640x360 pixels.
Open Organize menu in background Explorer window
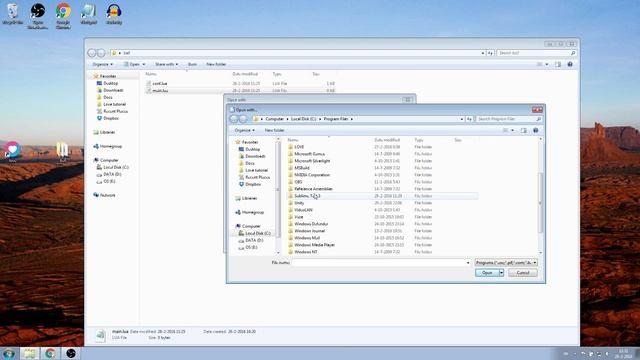tap(102, 64)
